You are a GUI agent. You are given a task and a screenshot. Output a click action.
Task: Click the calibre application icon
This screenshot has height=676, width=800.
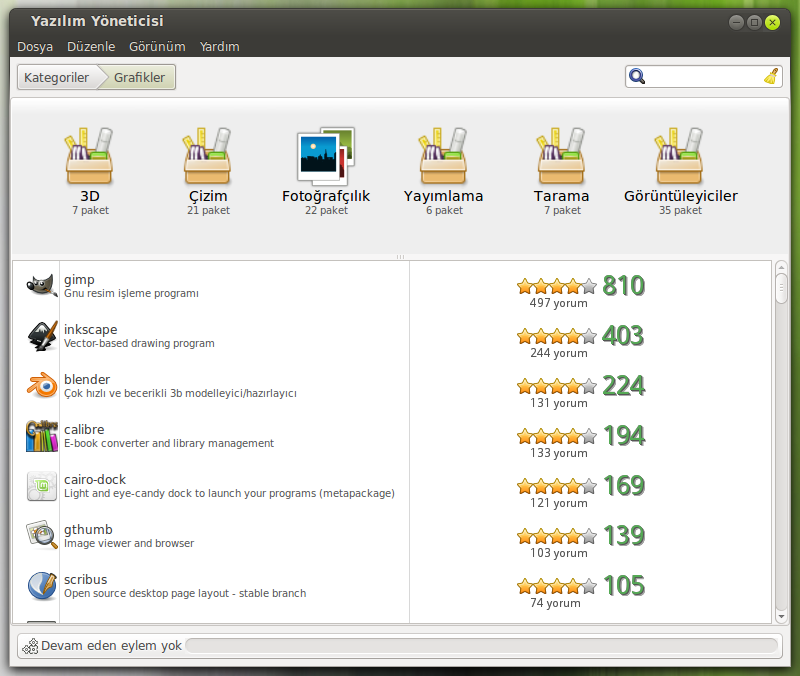(42, 436)
